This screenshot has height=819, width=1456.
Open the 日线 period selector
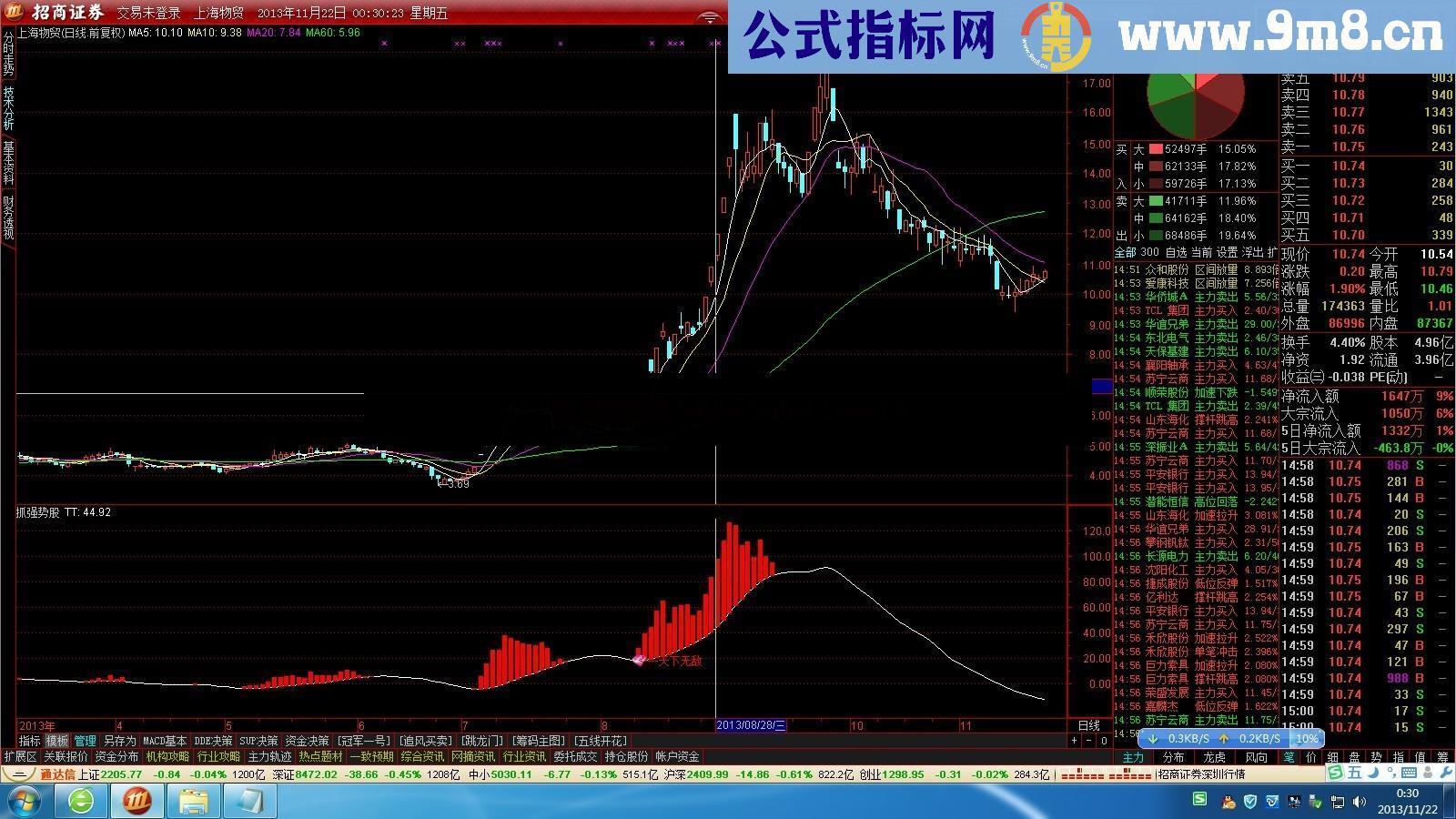pos(1090,723)
